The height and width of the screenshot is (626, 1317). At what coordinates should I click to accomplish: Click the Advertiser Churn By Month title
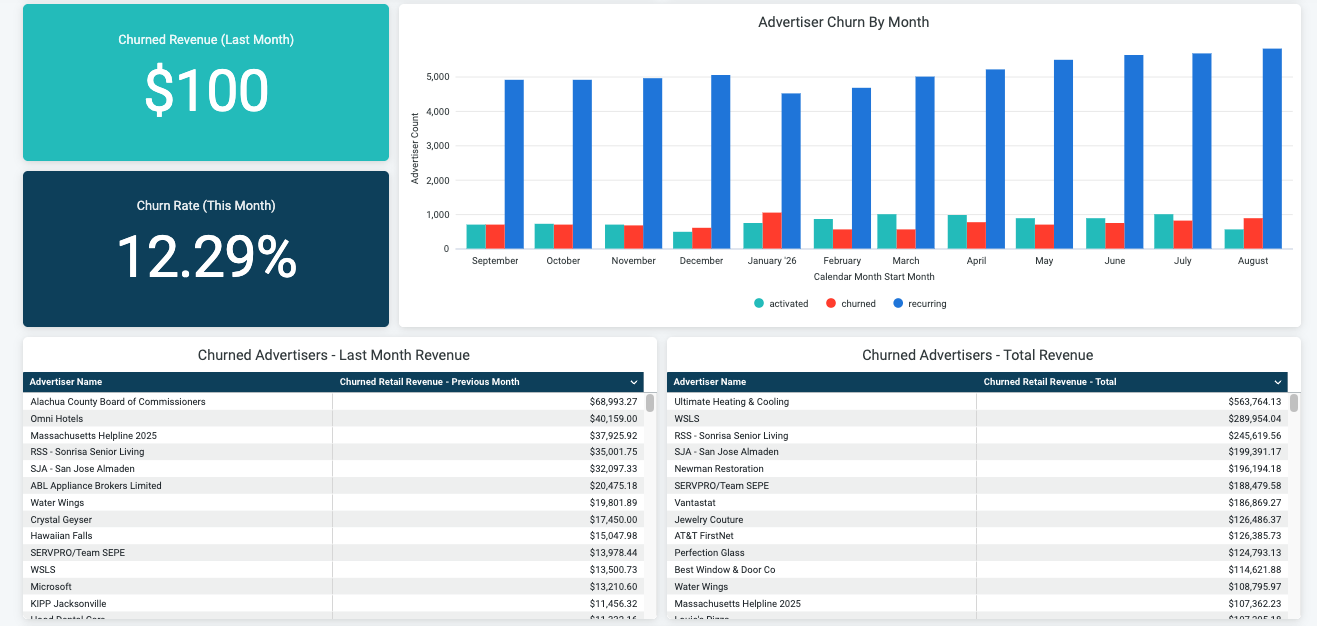(844, 22)
